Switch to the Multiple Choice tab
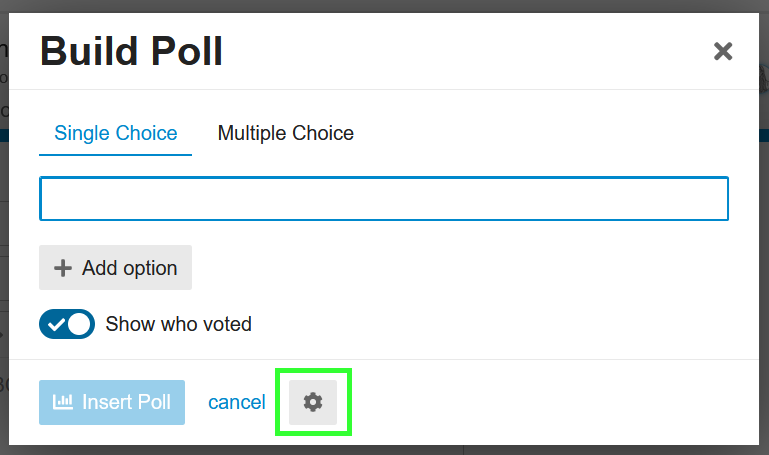 [285, 133]
